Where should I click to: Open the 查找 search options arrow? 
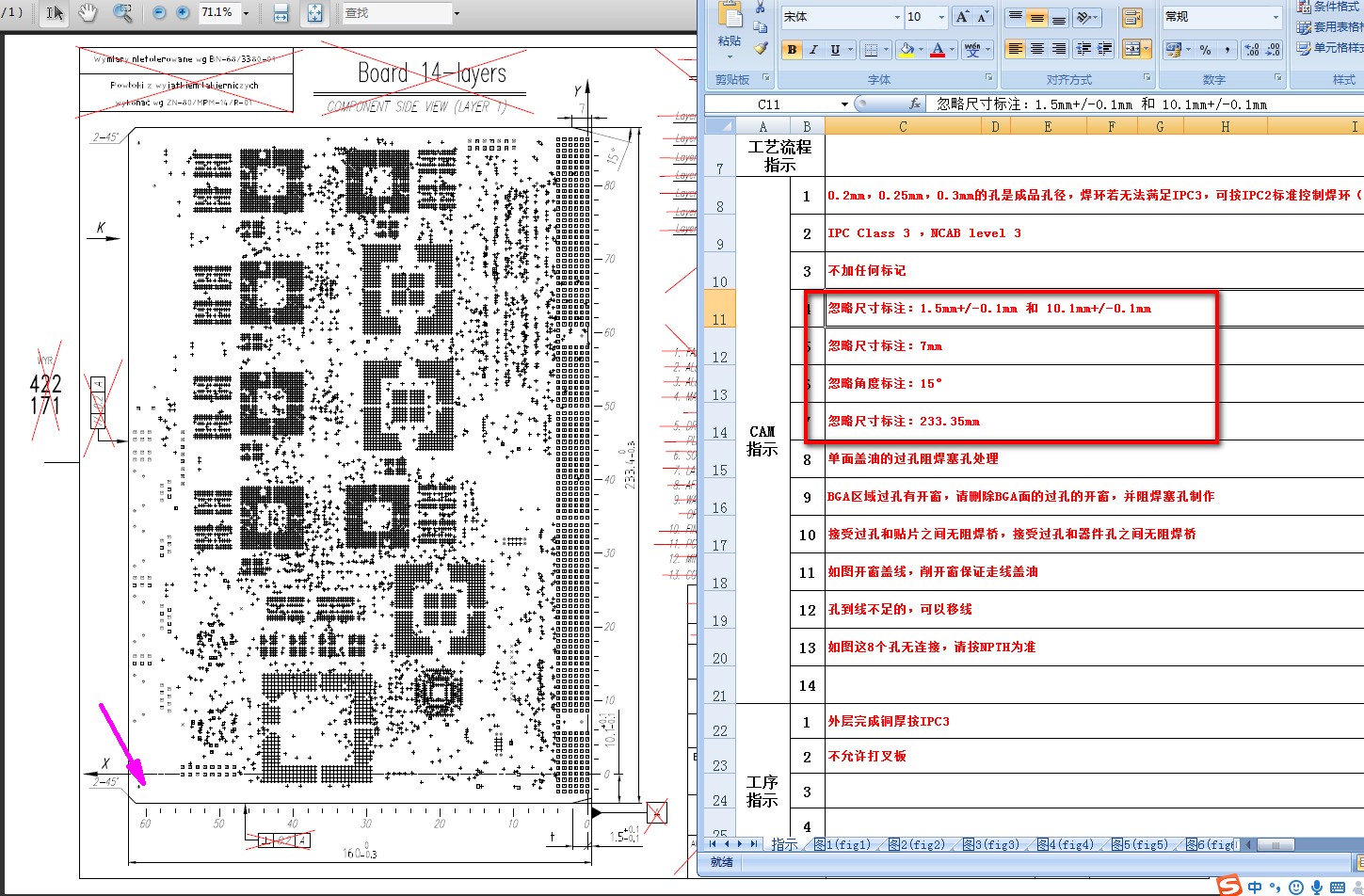click(x=457, y=14)
